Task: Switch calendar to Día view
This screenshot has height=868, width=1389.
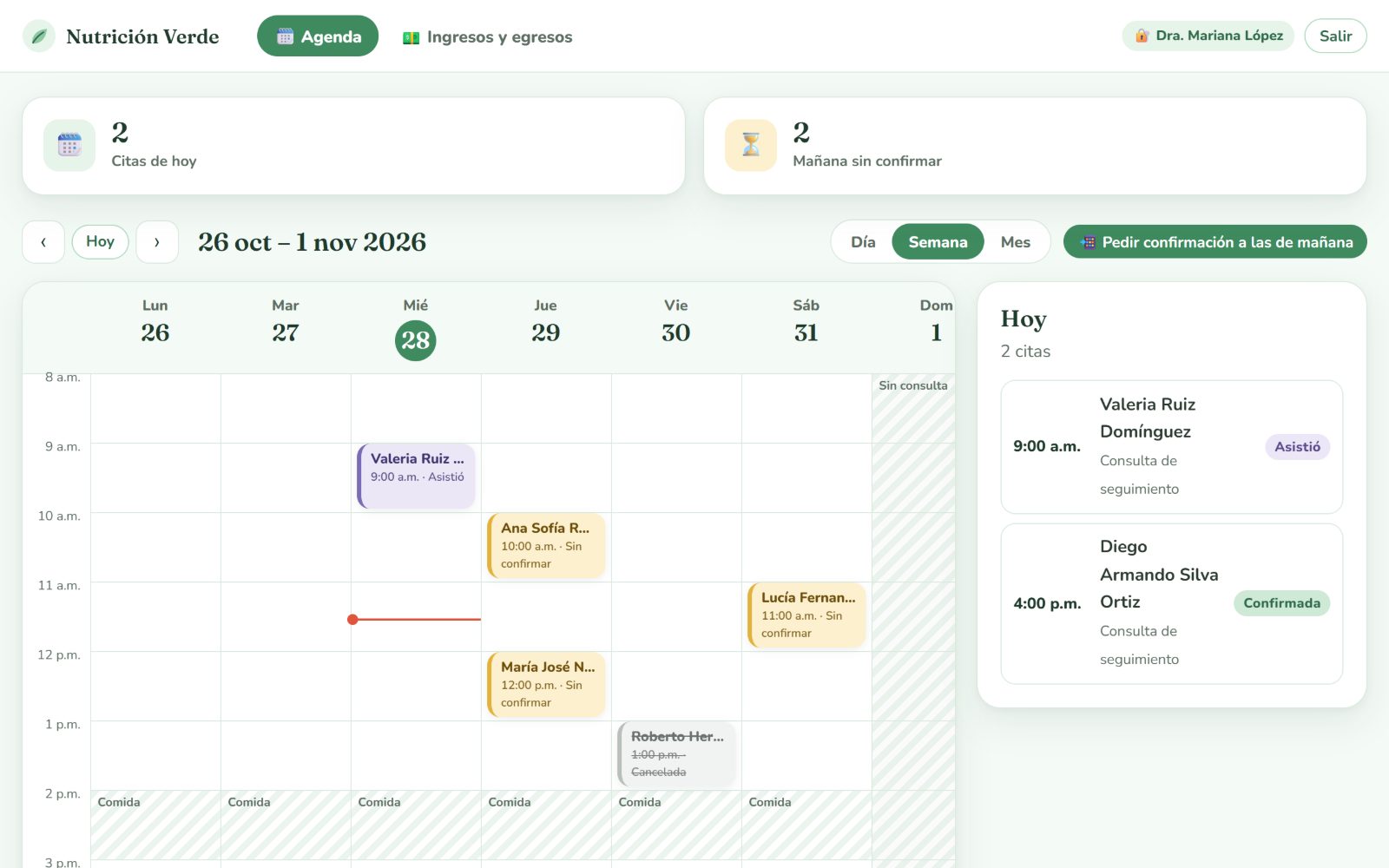Action: (863, 242)
